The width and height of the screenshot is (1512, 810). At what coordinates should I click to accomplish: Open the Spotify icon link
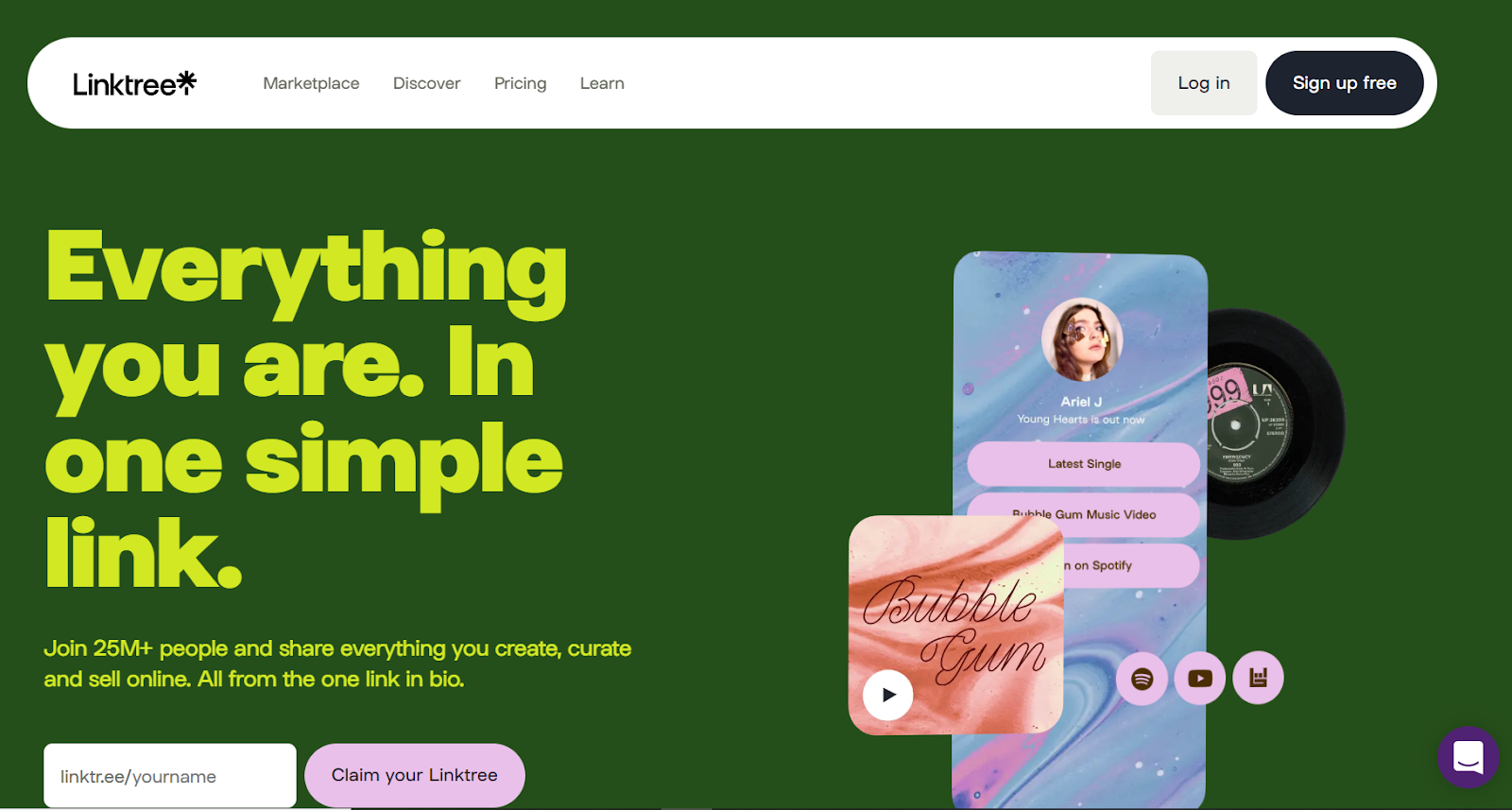[x=1142, y=679]
